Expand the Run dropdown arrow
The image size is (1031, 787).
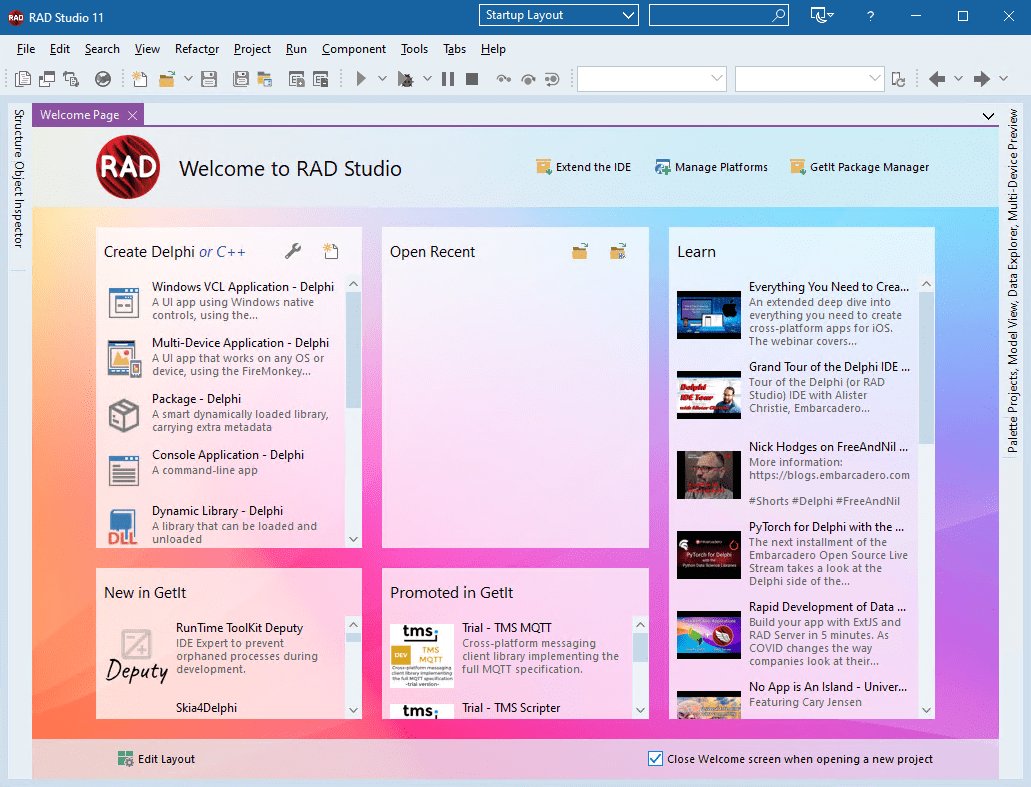382,79
